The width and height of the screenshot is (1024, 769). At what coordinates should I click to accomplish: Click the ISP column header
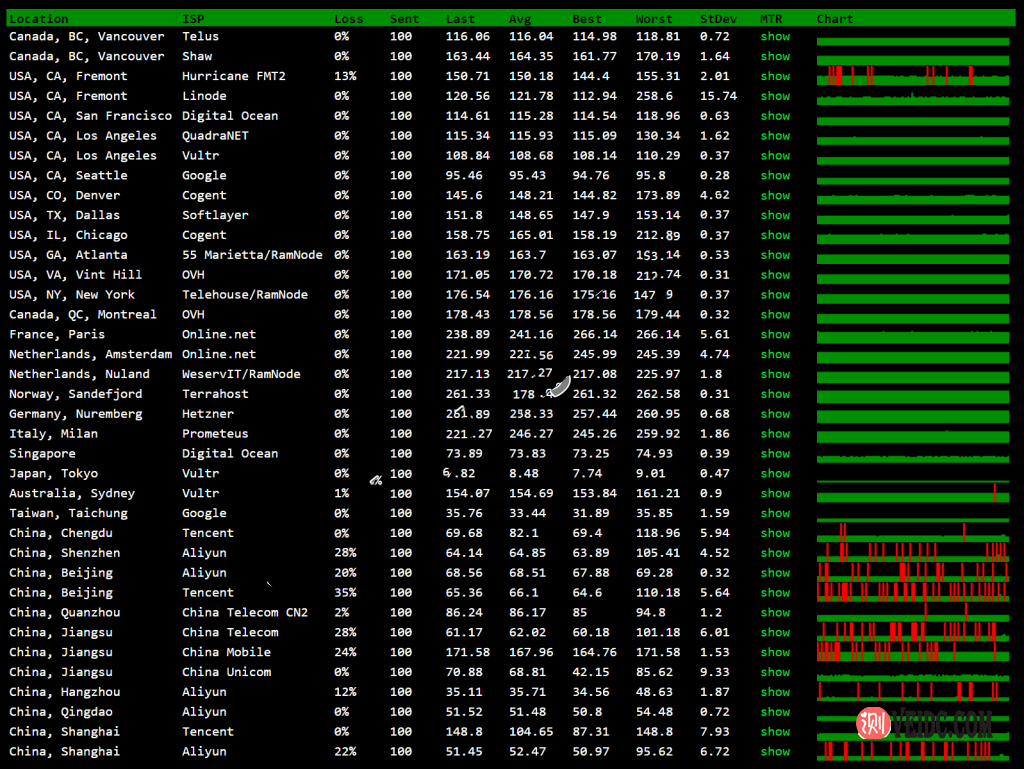pos(193,19)
